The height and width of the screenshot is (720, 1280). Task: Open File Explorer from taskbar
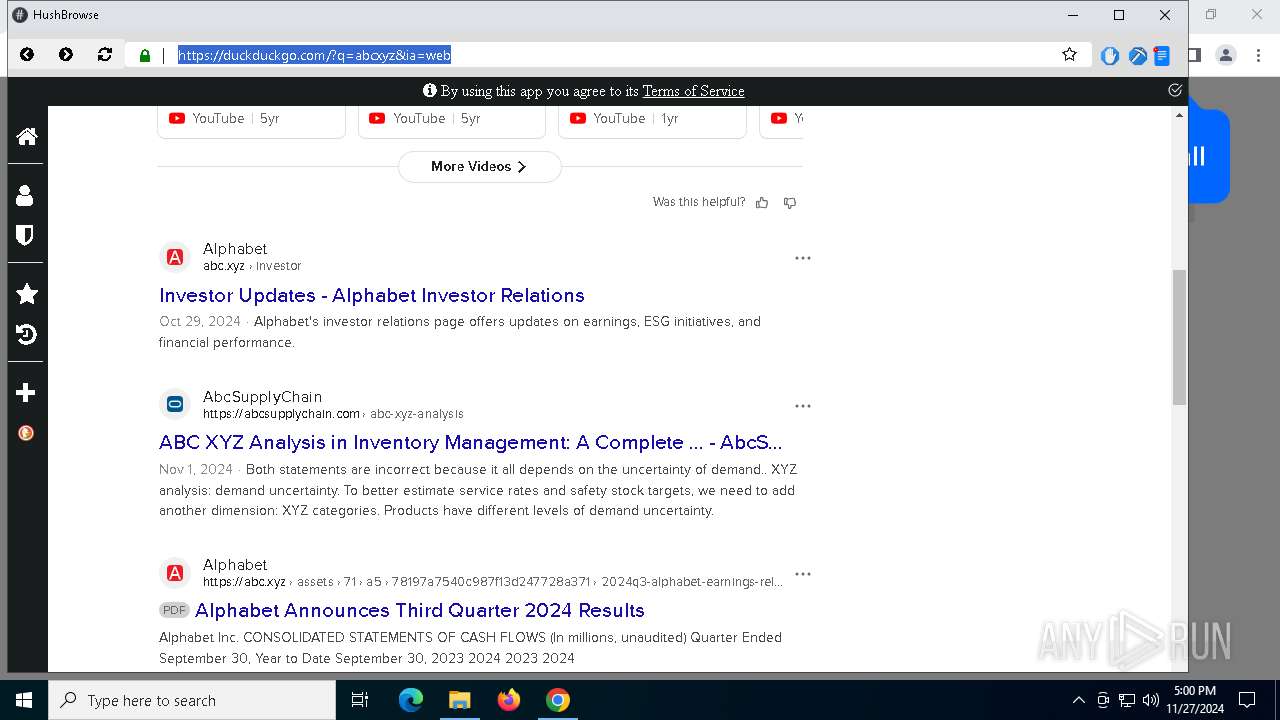[459, 700]
